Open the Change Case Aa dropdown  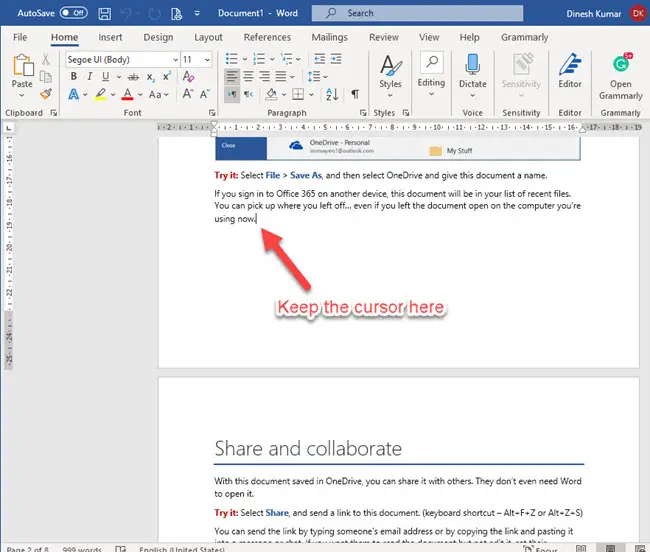[x=158, y=94]
